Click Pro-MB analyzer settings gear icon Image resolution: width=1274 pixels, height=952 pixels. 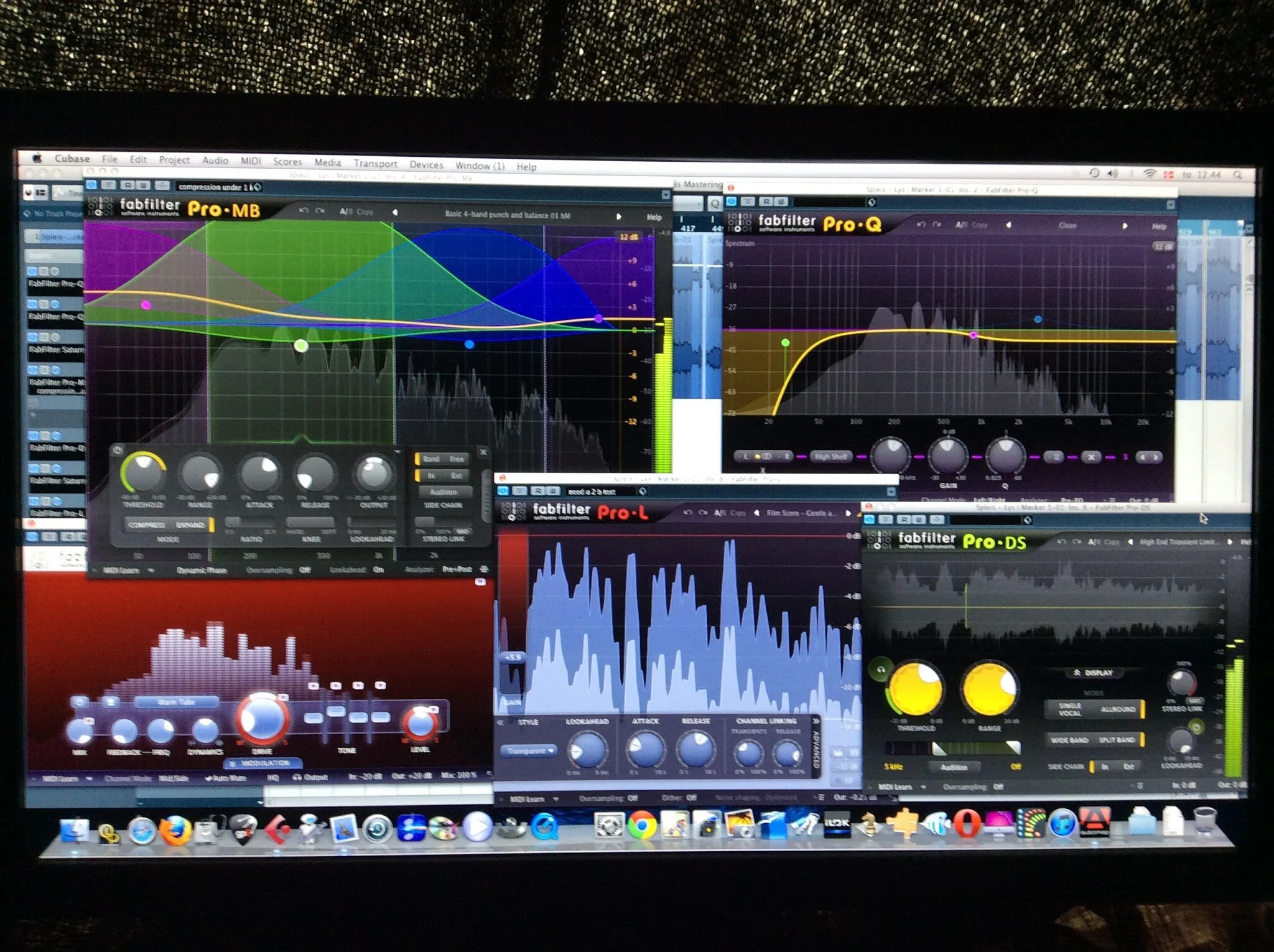(x=484, y=569)
